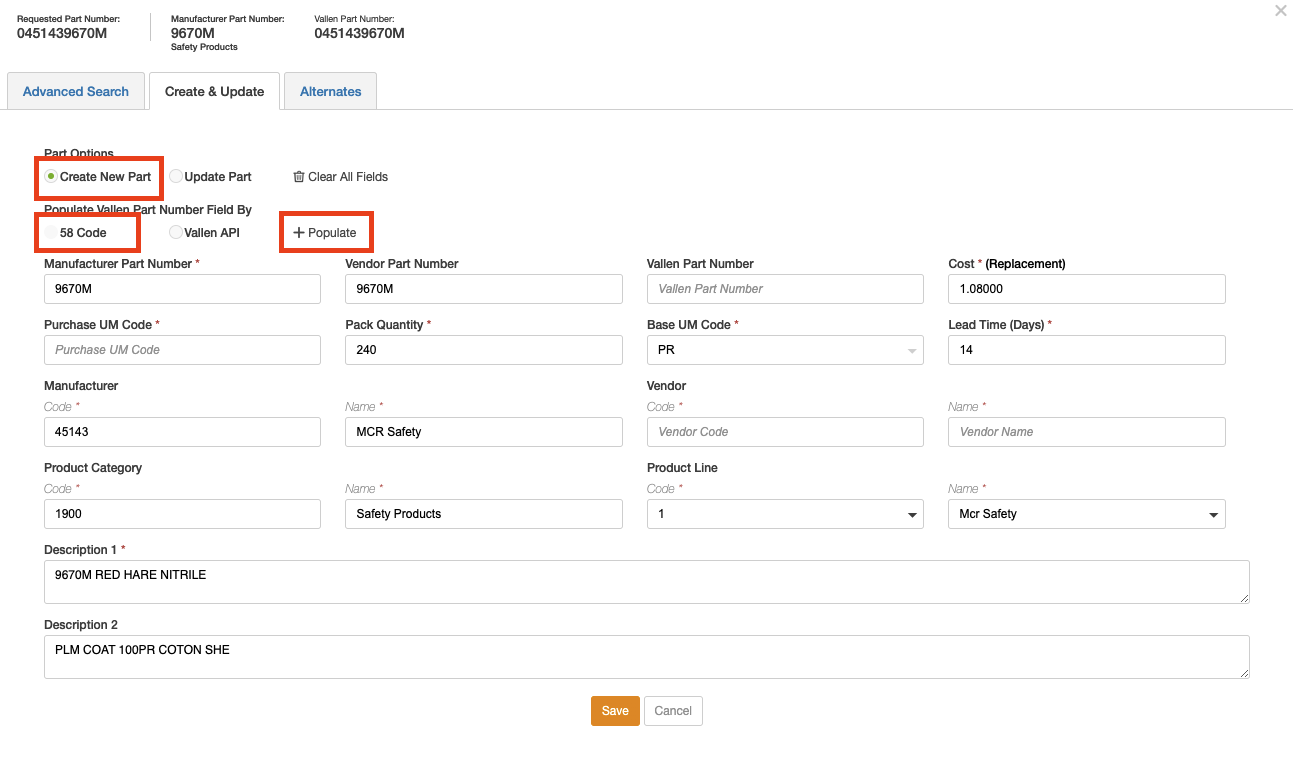Click into the Vallen Part Number field
Image resolution: width=1293 pixels, height=775 pixels.
click(784, 289)
